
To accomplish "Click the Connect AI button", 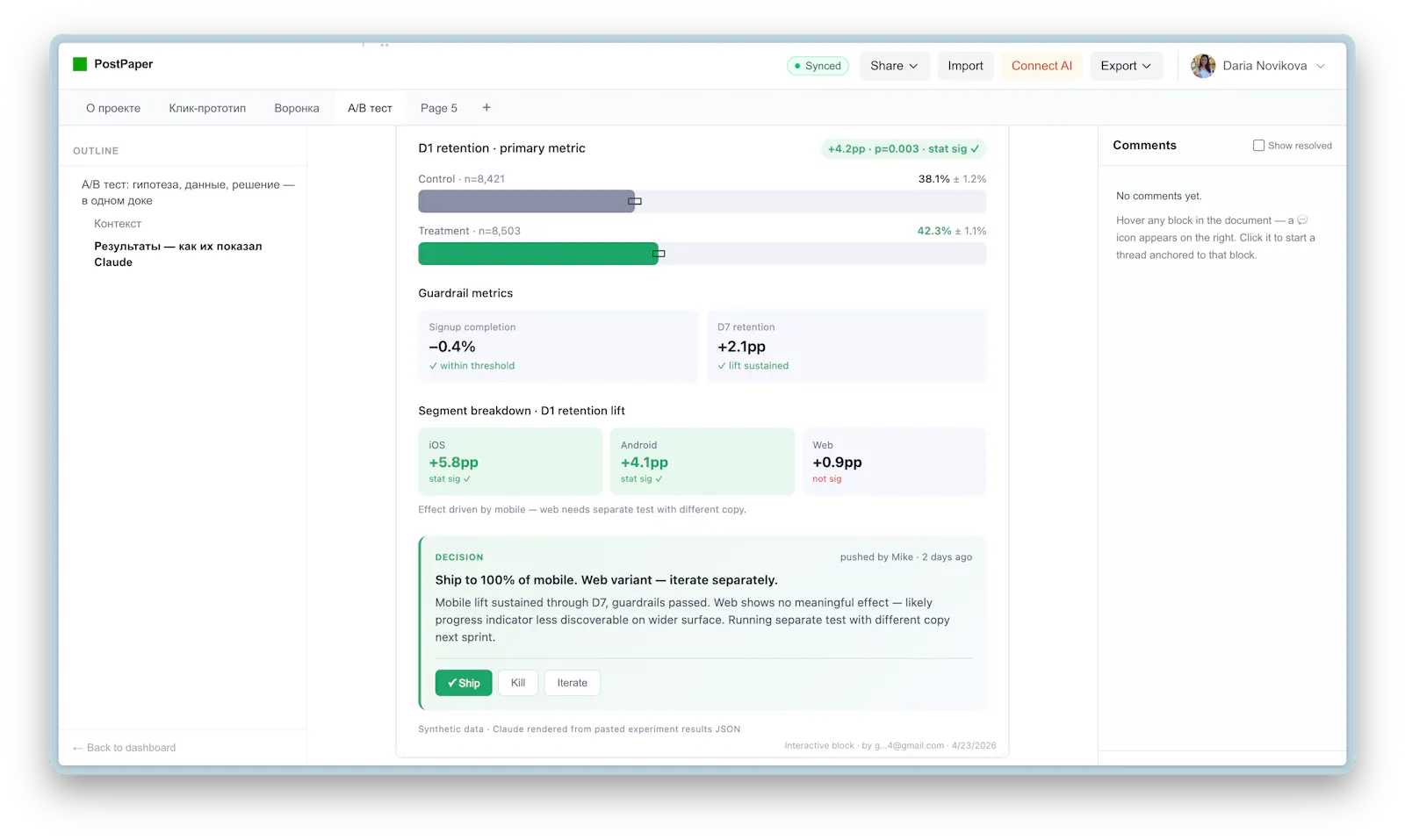I will pos(1041,66).
